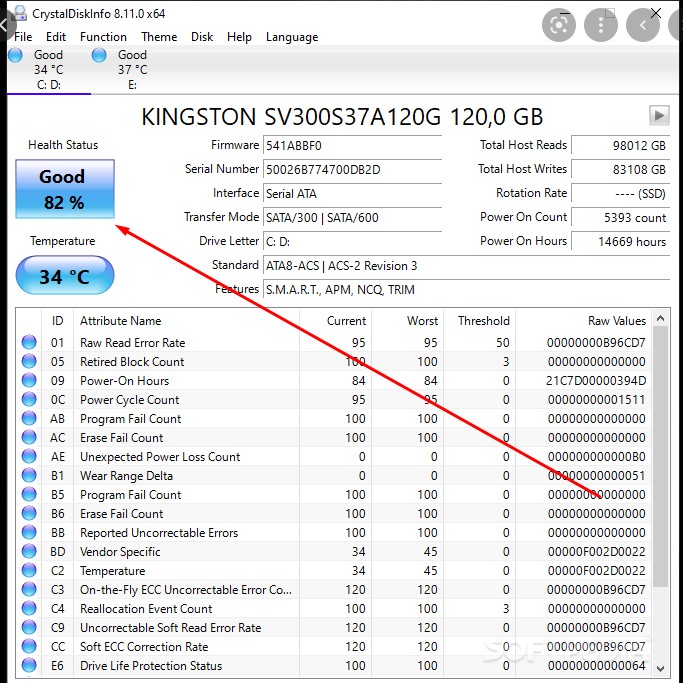
Task: Click Rotation Rate value ---- (SSD)
Action: [x=620, y=193]
